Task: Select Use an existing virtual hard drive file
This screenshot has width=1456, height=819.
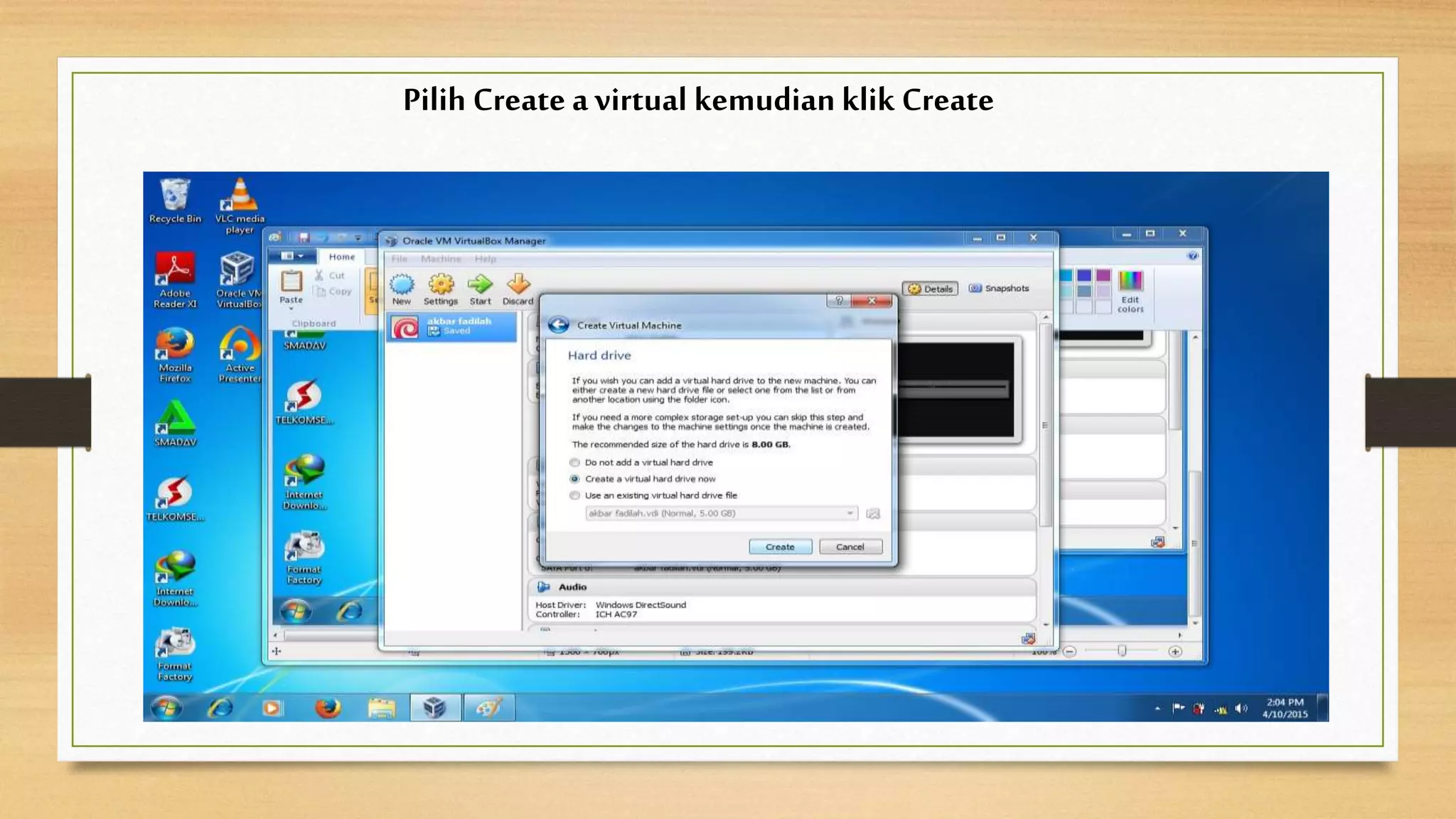Action: pyautogui.click(x=654, y=495)
